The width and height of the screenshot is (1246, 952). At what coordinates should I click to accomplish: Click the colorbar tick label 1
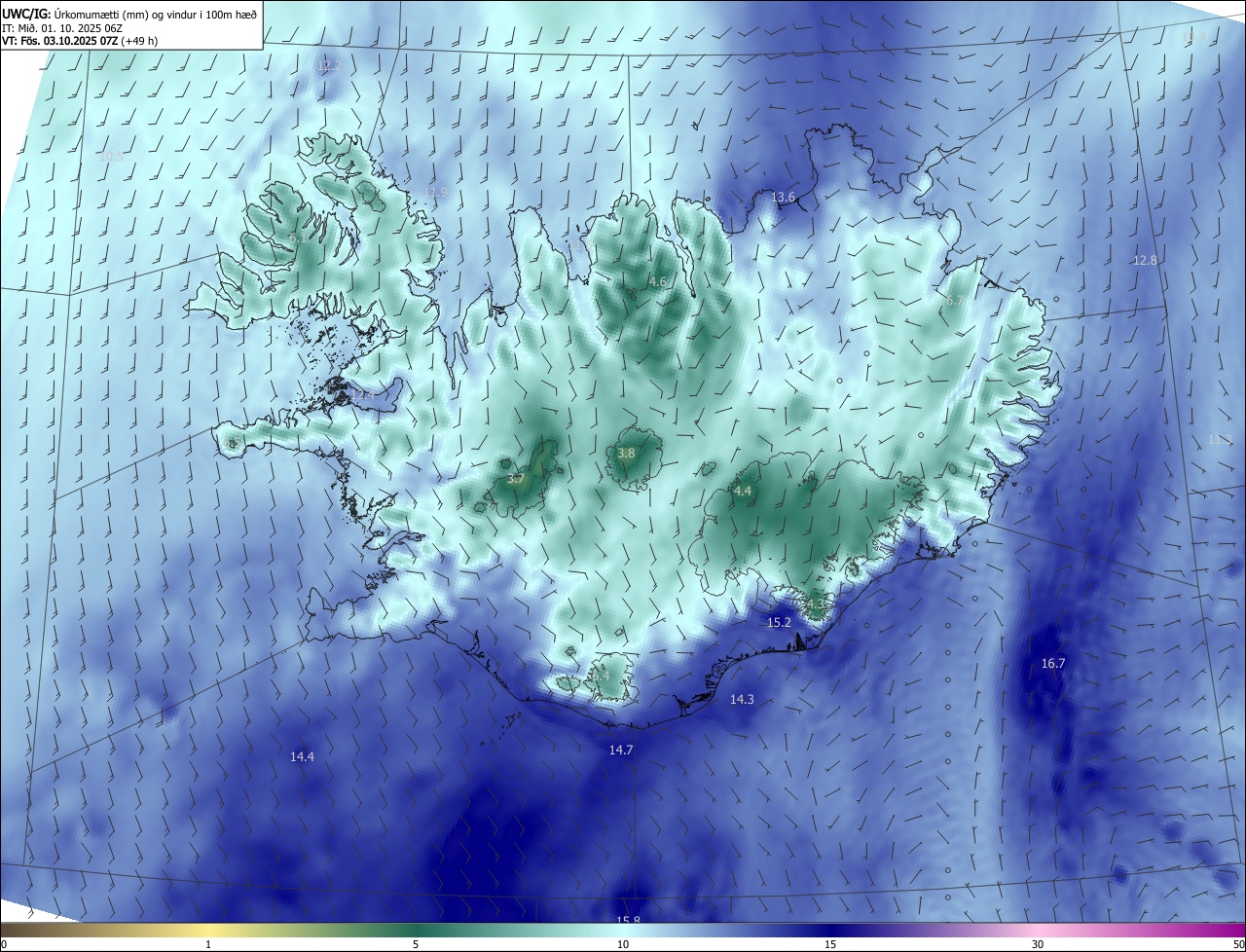208,944
